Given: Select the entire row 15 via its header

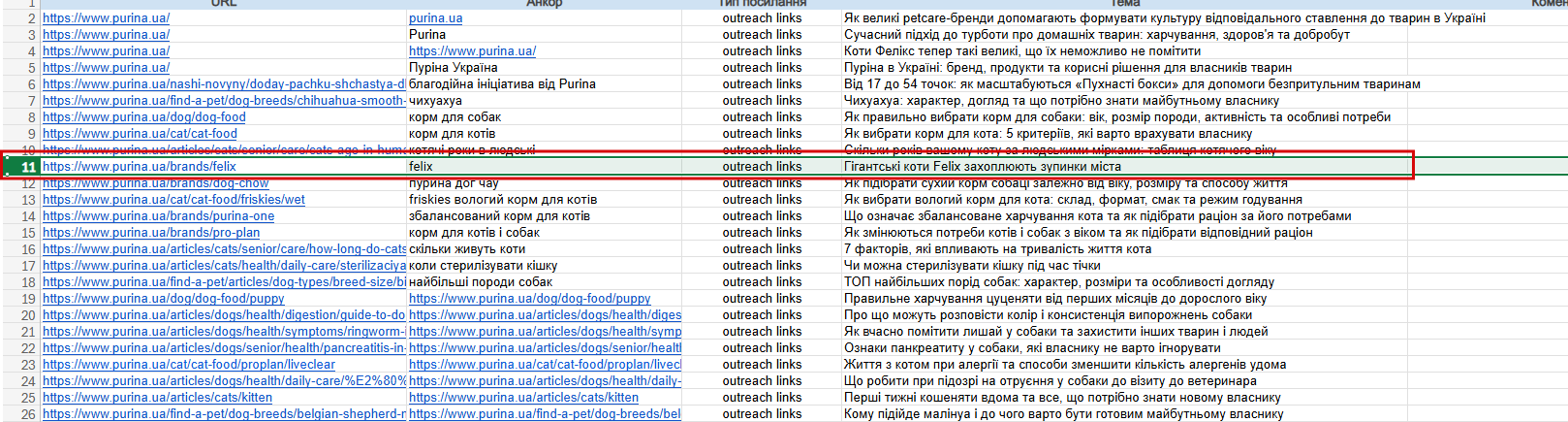Looking at the screenshot, I should (20, 233).
